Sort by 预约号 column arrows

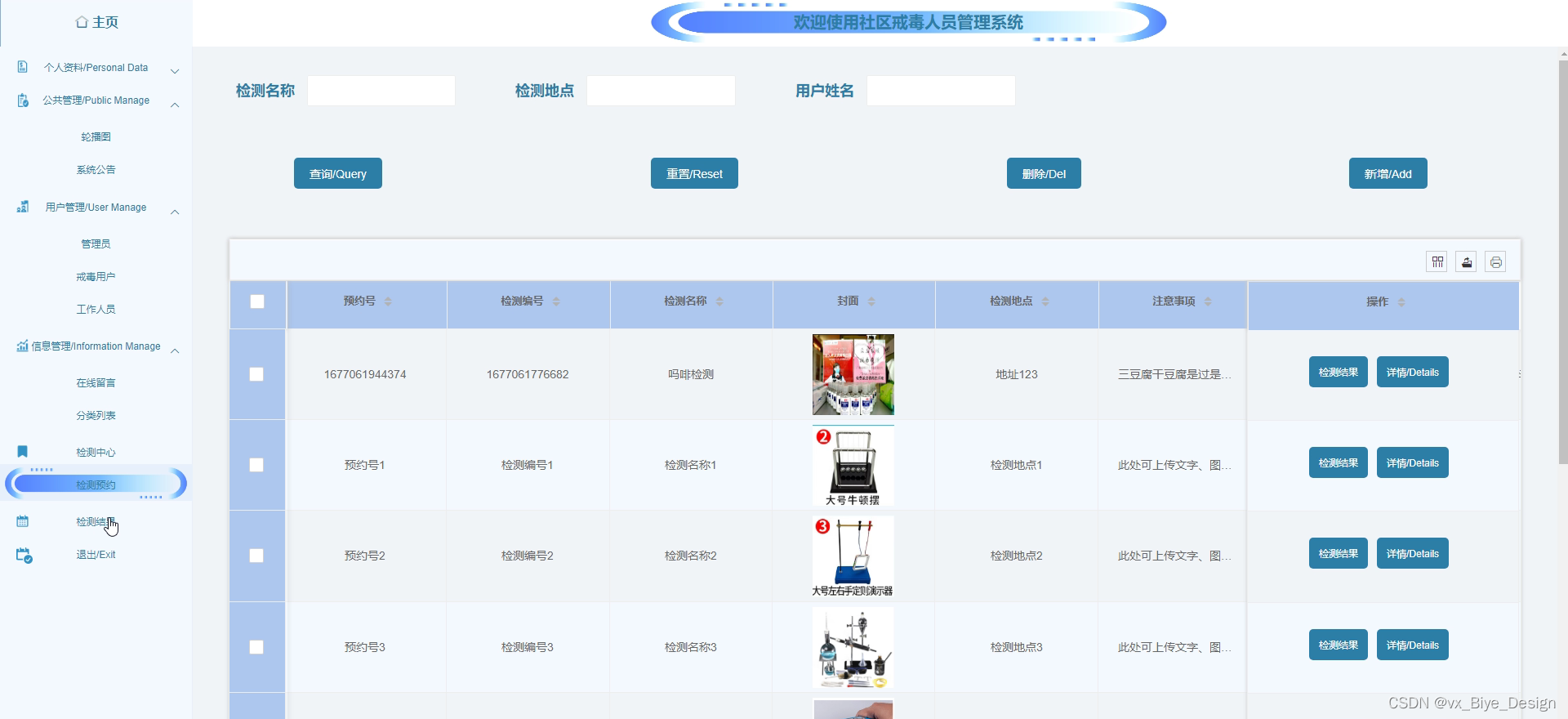pyautogui.click(x=388, y=301)
